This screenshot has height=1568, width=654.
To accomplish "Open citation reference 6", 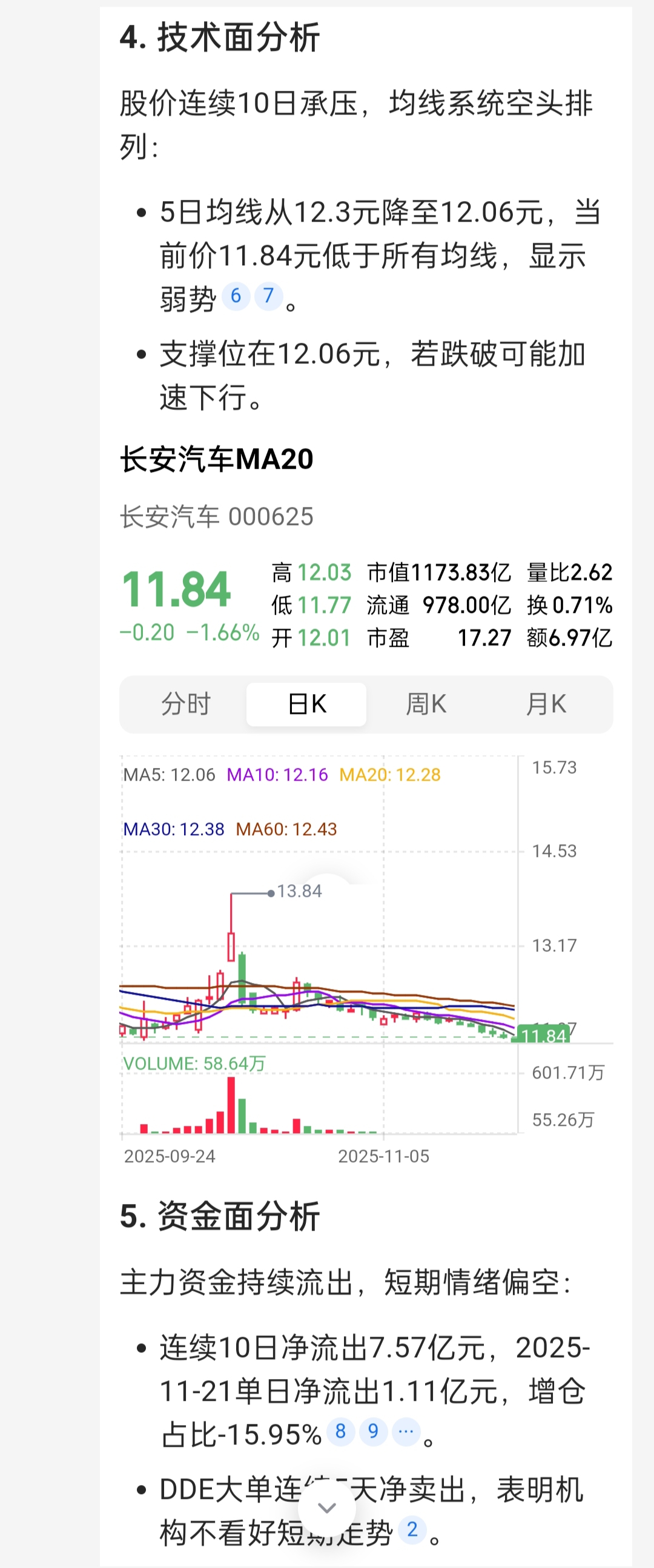I will click(x=236, y=296).
